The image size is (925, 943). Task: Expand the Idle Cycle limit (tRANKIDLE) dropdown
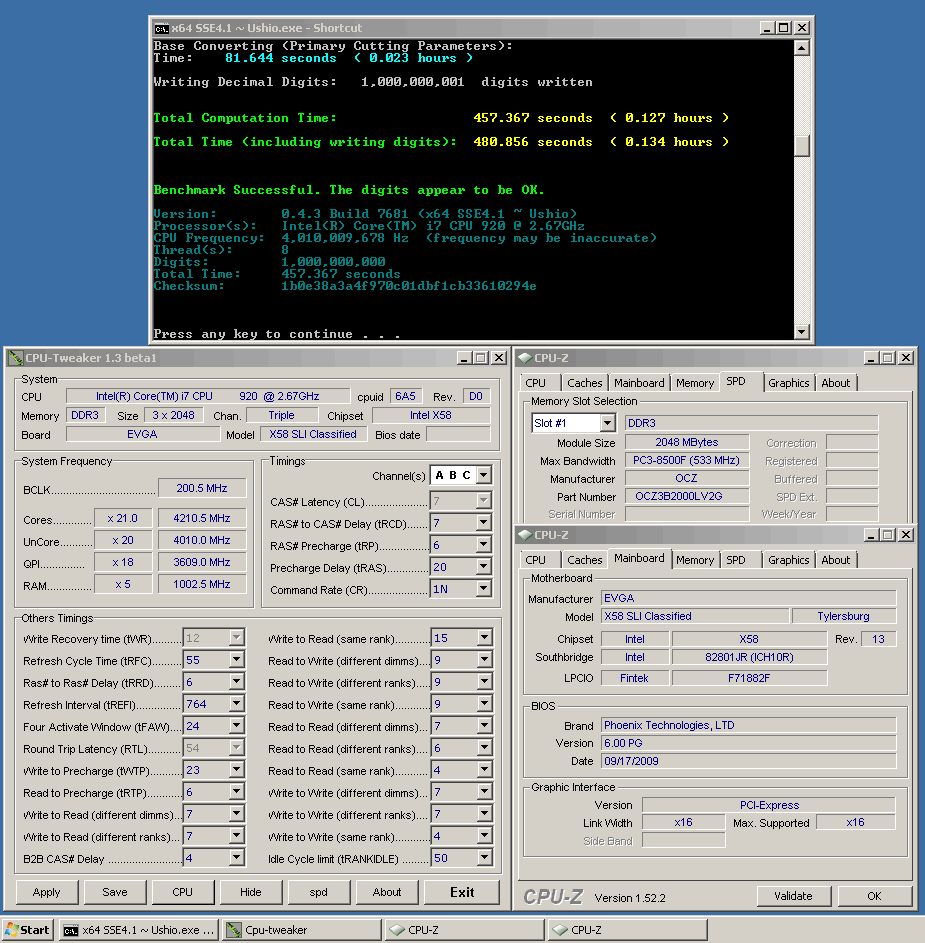tap(484, 859)
